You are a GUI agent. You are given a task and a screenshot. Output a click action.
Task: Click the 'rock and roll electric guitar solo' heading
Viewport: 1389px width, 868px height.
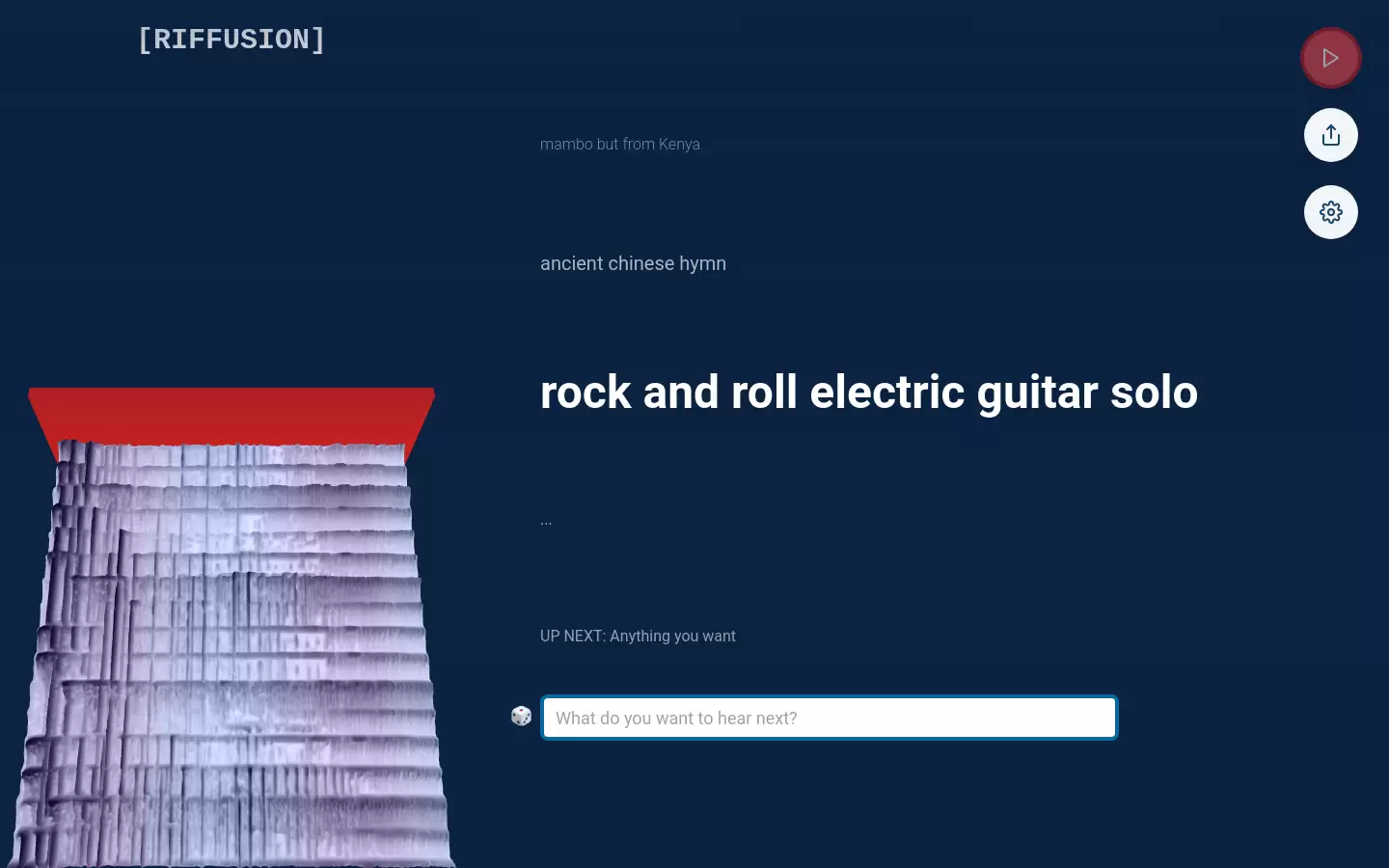[868, 392]
